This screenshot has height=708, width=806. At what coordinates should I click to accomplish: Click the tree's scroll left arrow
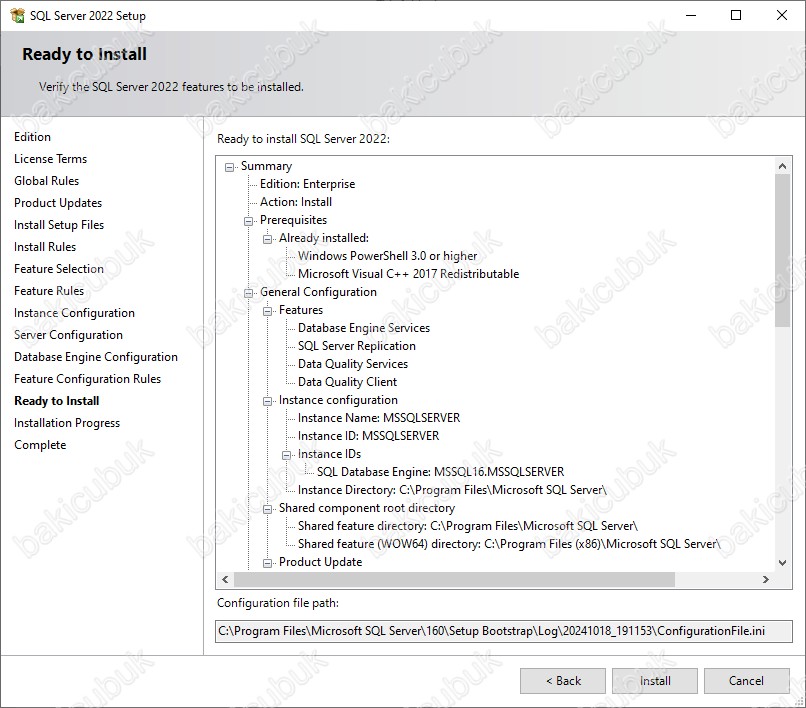(225, 579)
